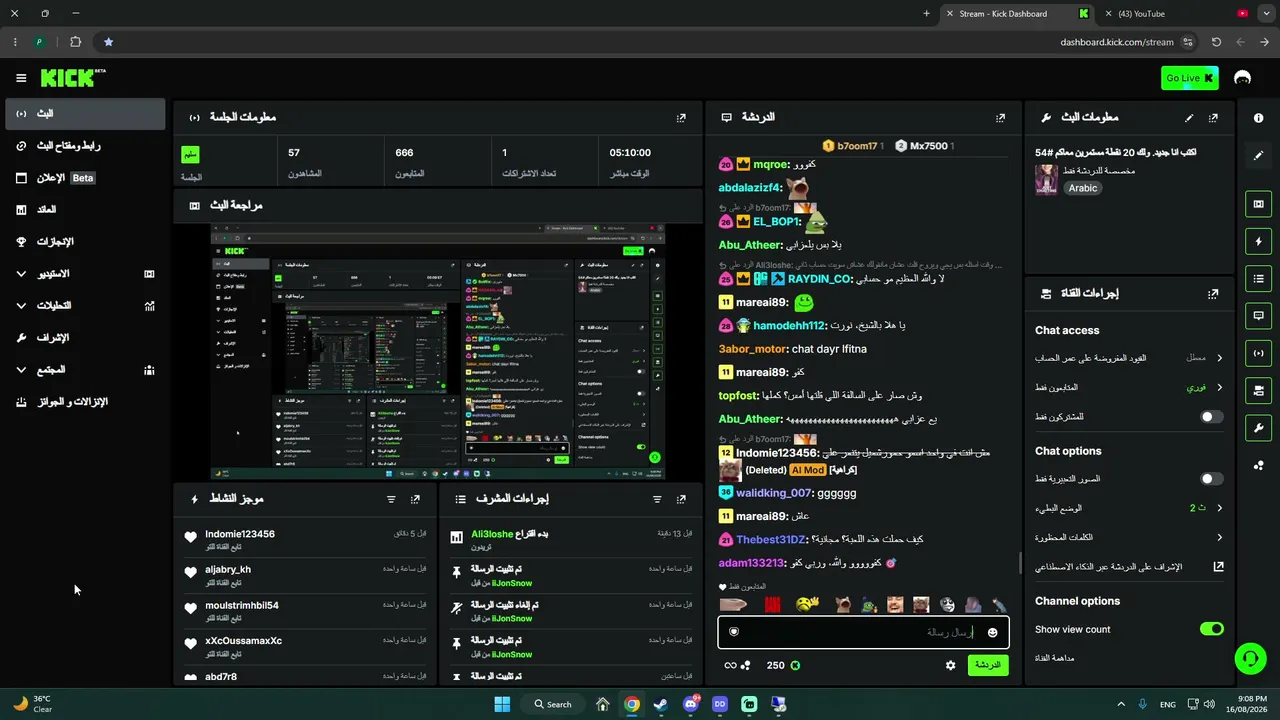1280x720 pixels.
Task: Click the chat identity shield icon in the message box
Action: click(734, 632)
